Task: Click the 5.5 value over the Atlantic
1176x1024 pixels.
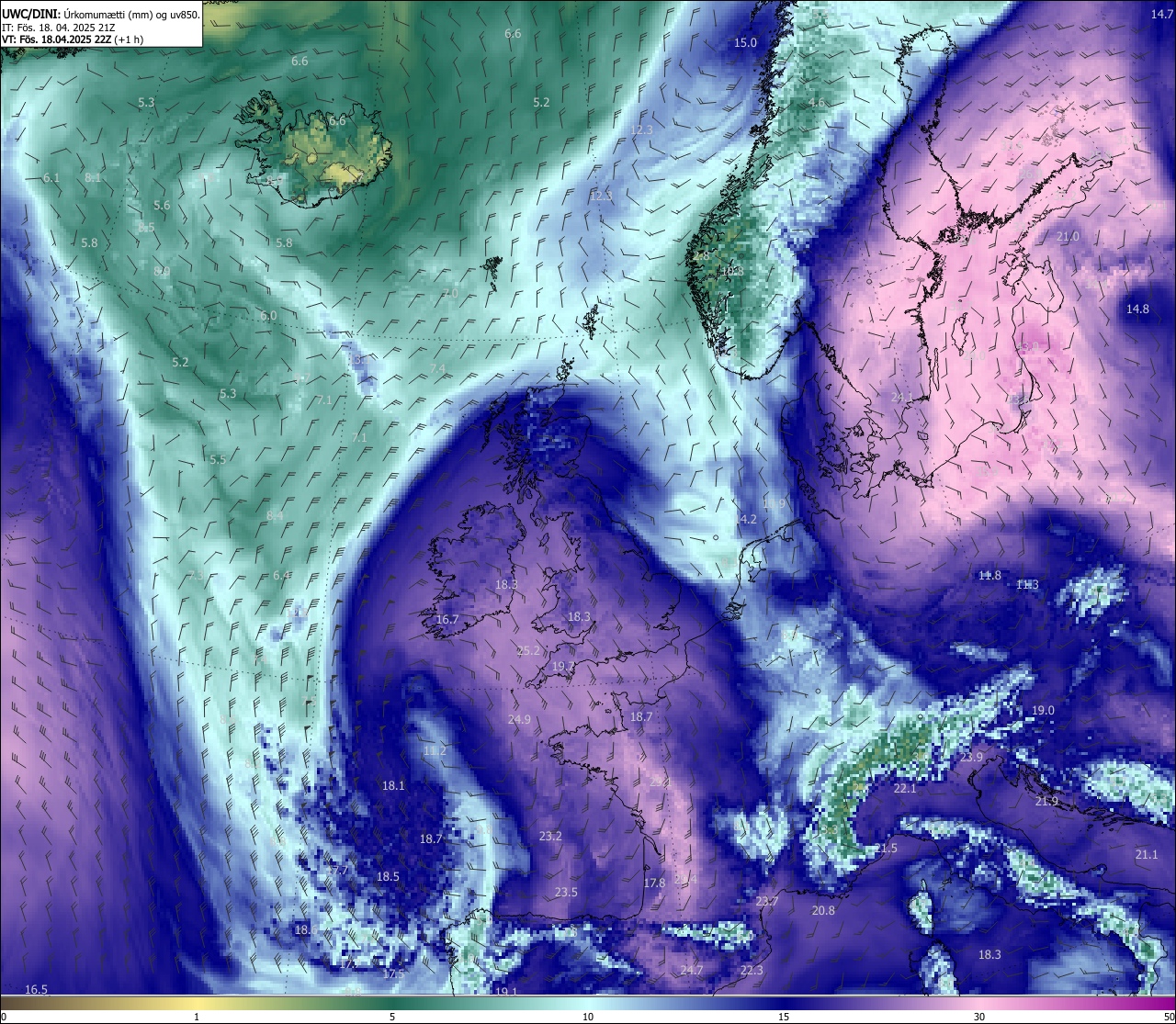Action: 218,460
